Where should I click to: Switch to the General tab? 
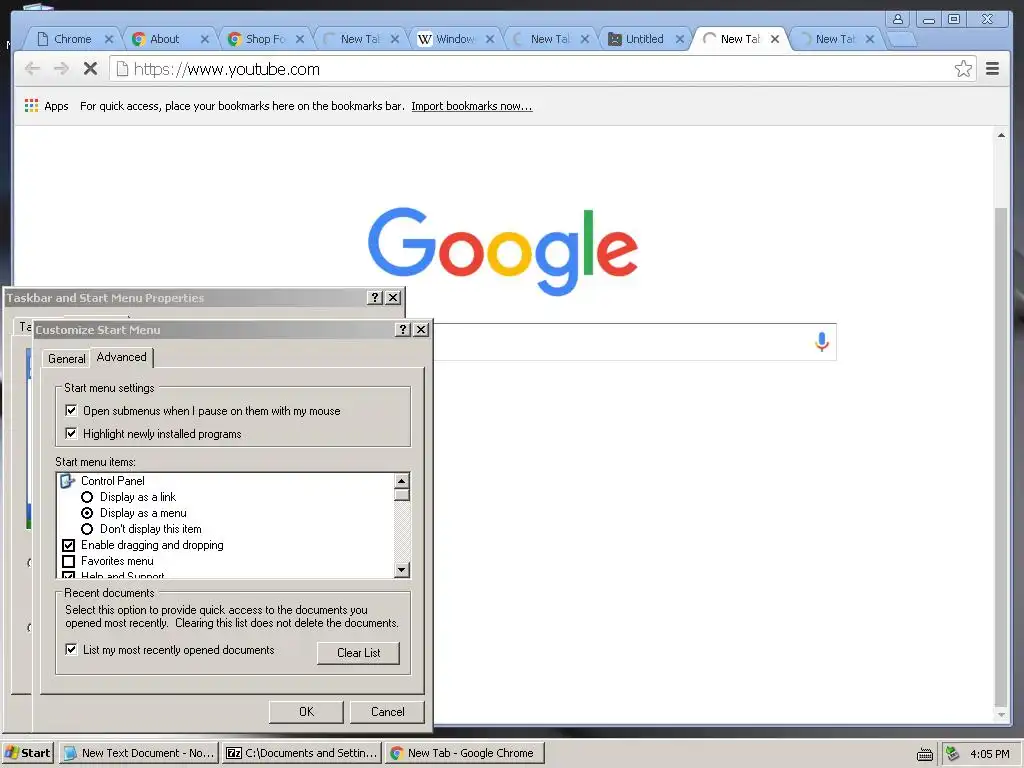tap(67, 359)
